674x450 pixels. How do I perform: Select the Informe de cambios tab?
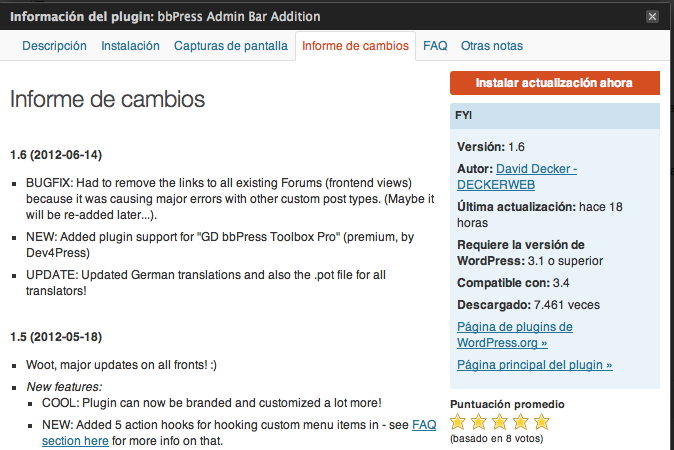pos(355,46)
